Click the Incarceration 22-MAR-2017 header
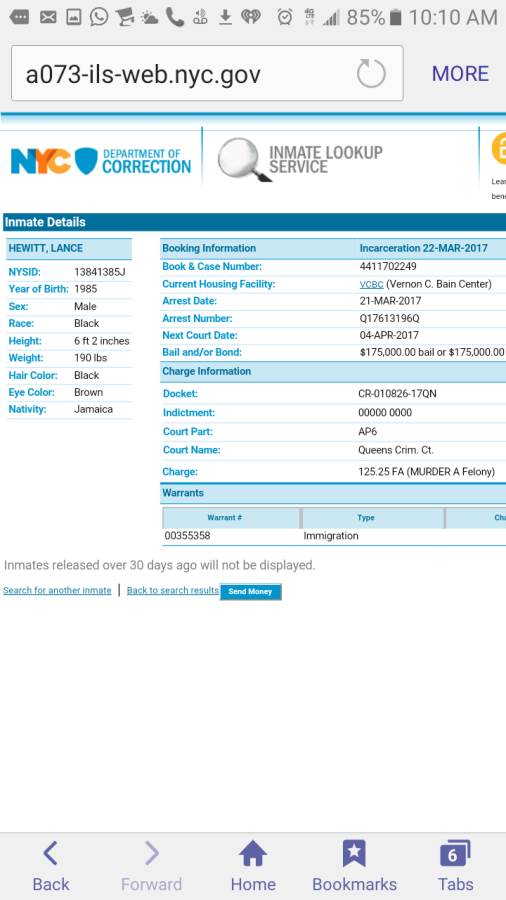Image resolution: width=506 pixels, height=900 pixels. pyautogui.click(x=423, y=249)
